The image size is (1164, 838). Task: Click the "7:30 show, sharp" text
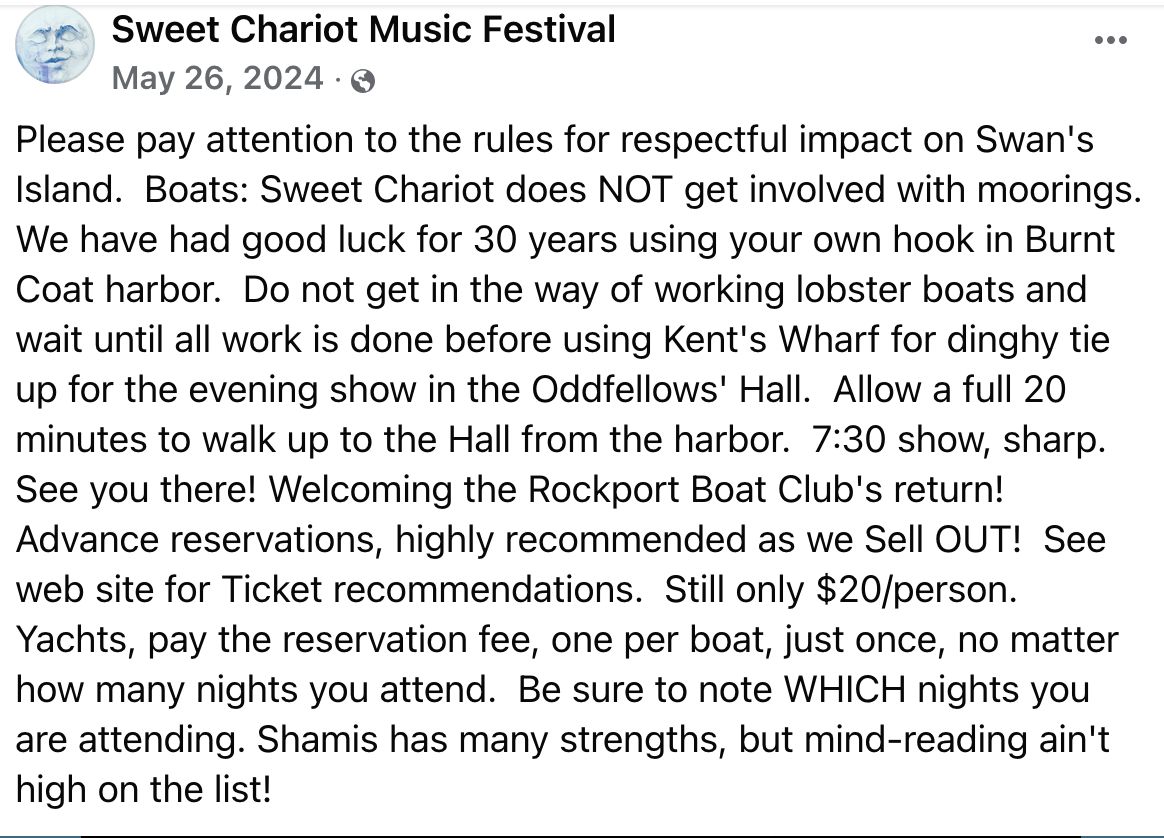[958, 439]
